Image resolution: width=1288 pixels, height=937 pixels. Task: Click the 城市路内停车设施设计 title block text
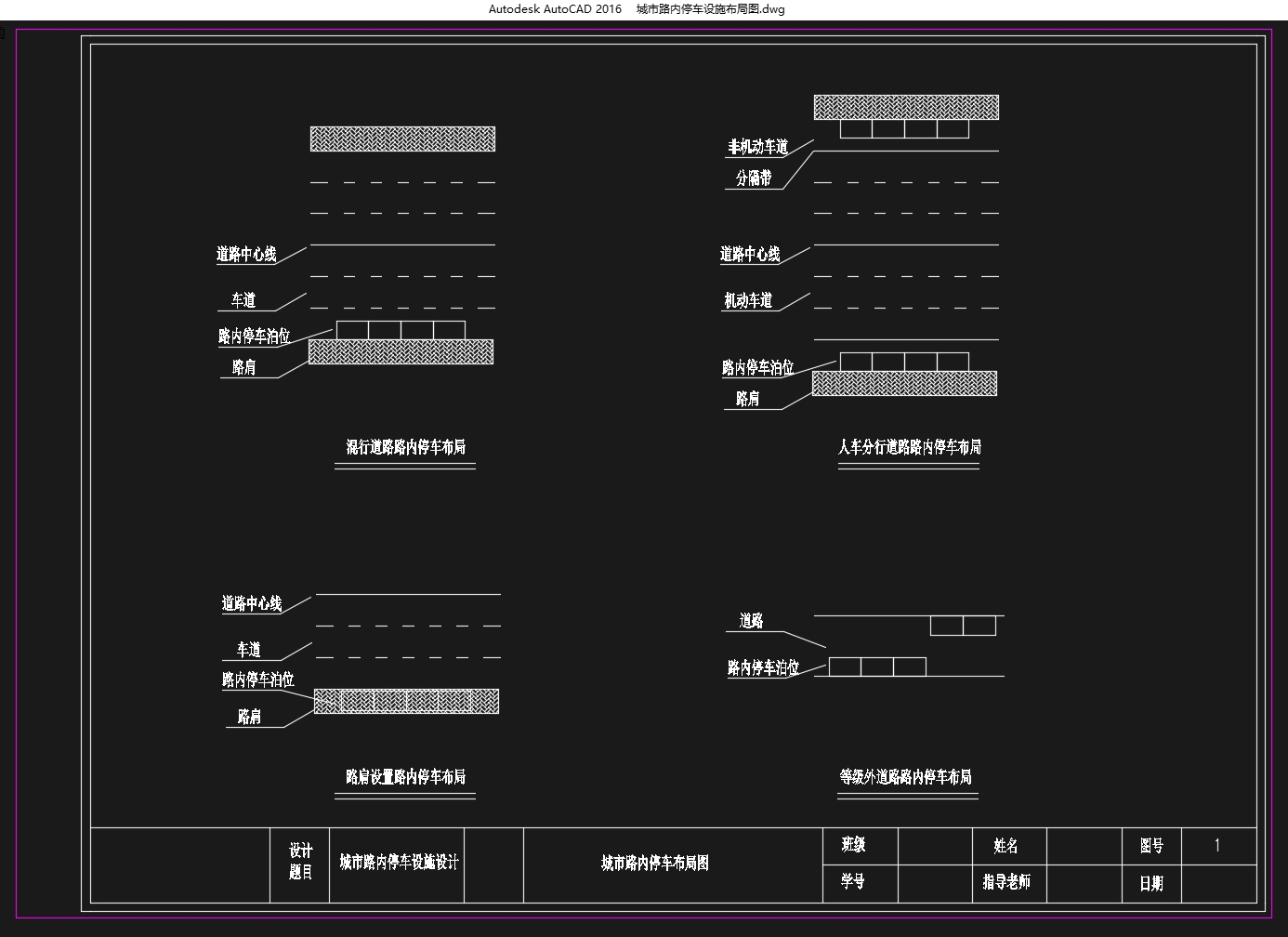400,863
